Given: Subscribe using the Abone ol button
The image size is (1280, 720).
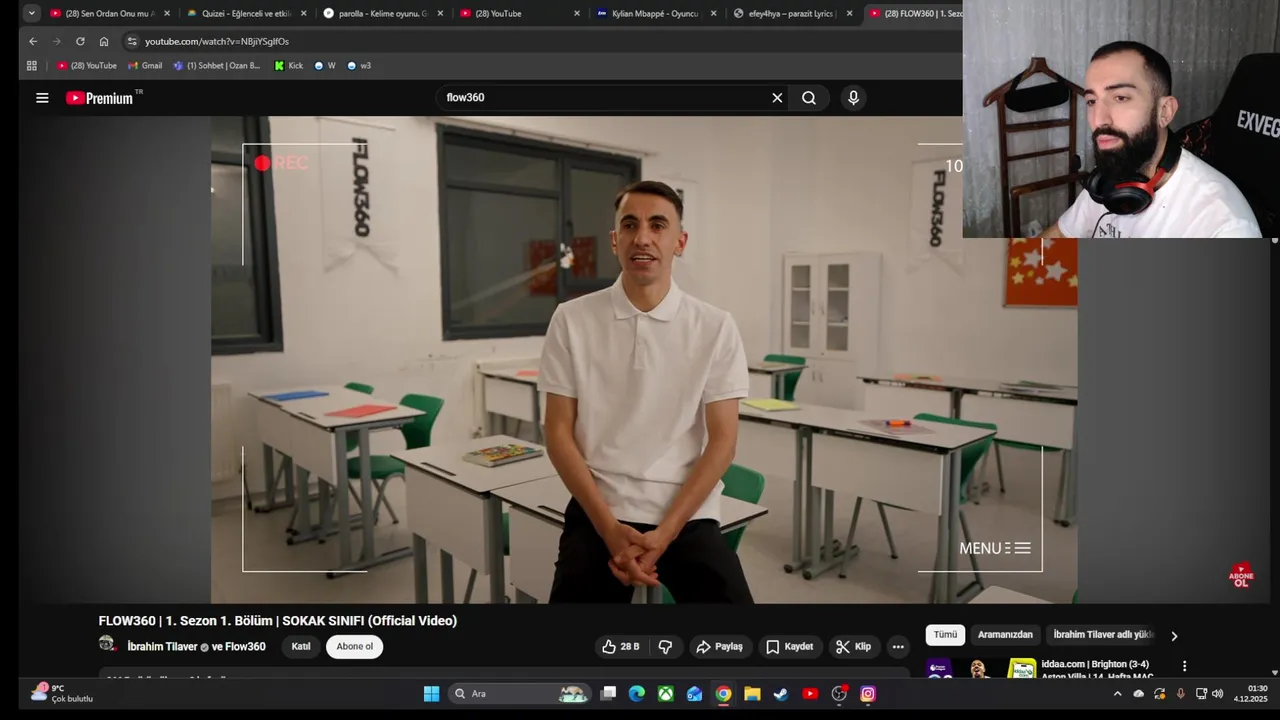Looking at the screenshot, I should point(354,647).
